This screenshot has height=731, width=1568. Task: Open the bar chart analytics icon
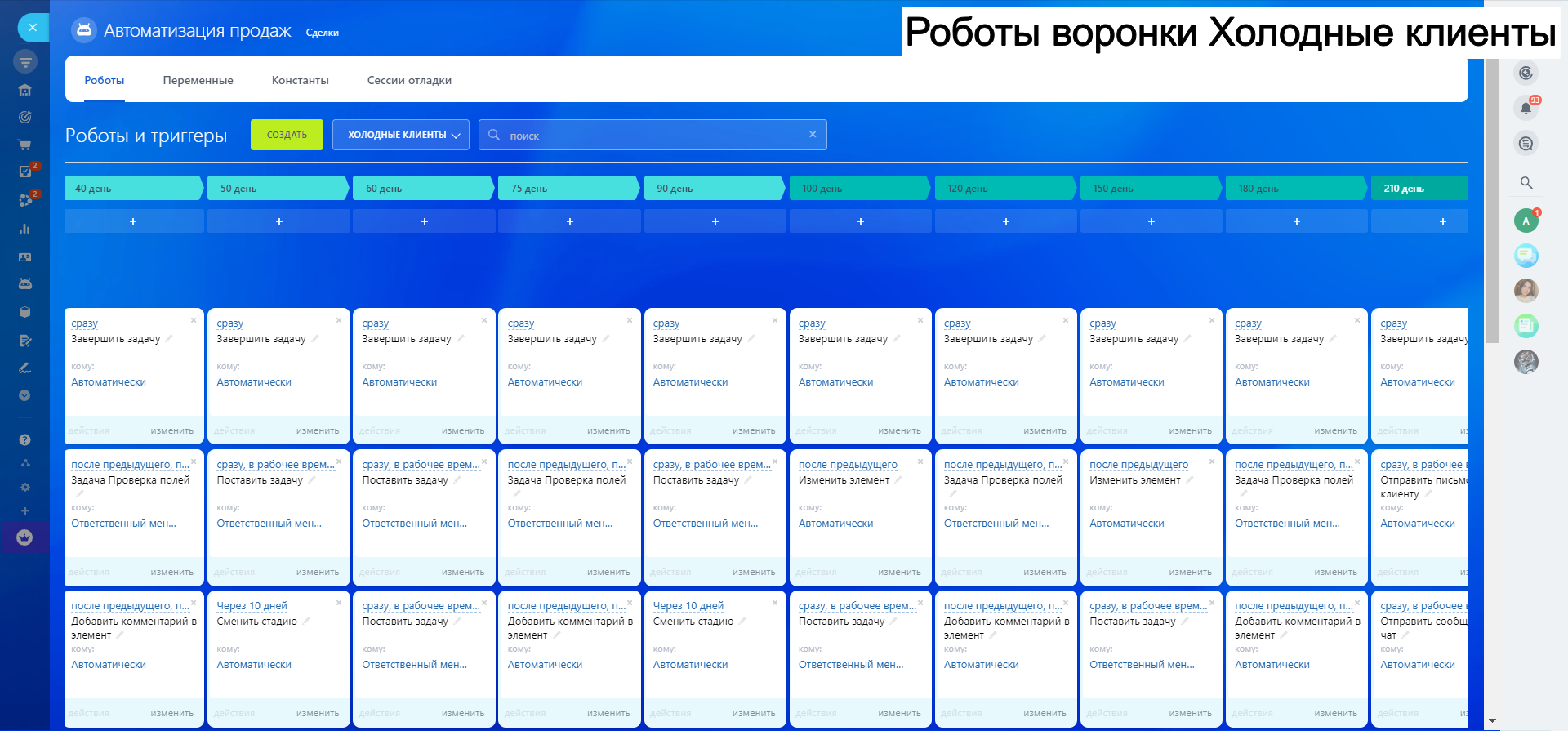click(24, 229)
